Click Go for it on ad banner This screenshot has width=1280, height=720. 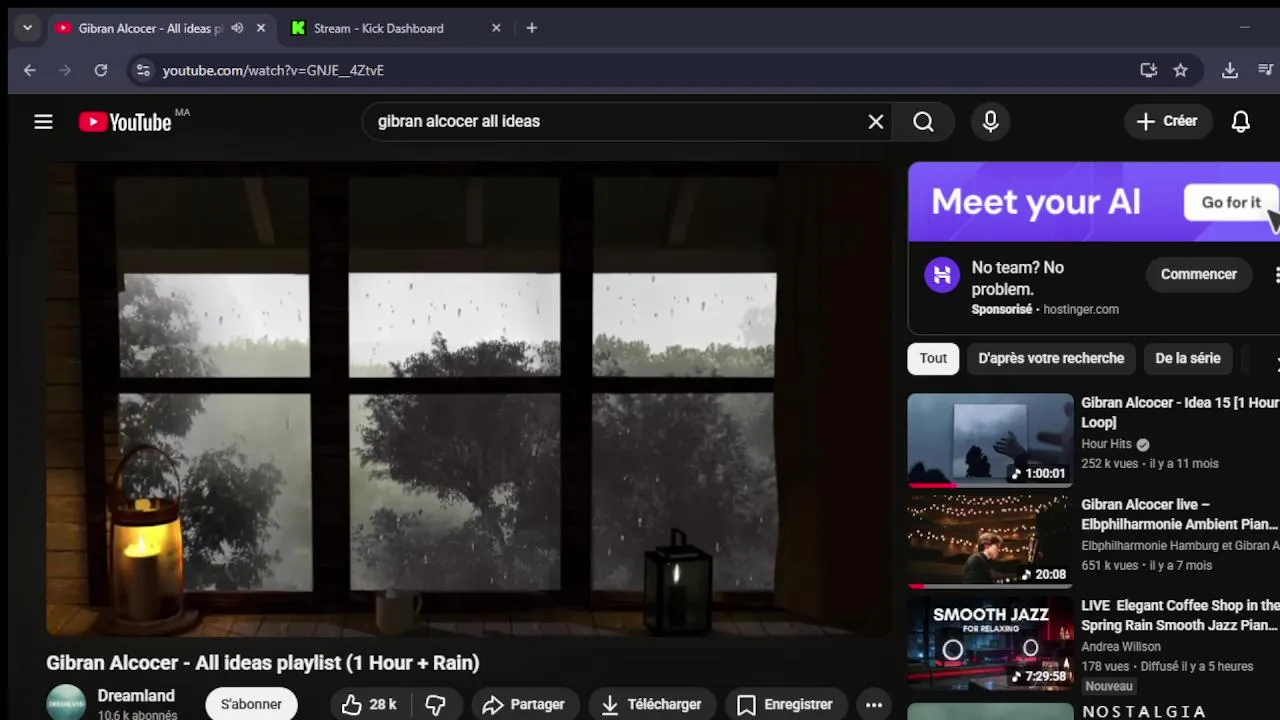(x=1231, y=202)
